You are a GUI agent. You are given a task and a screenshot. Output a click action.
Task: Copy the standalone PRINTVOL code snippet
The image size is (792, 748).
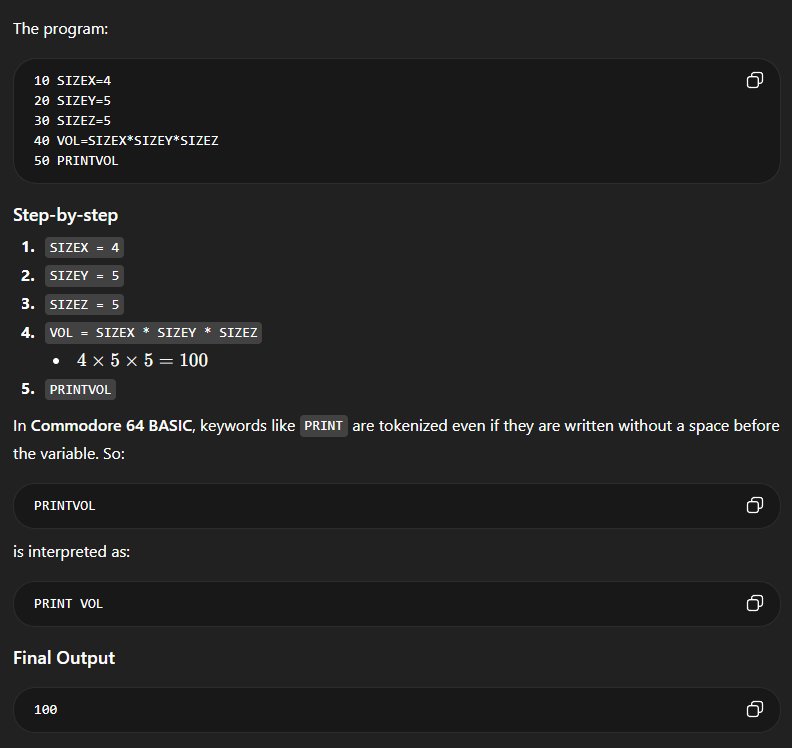(x=755, y=505)
